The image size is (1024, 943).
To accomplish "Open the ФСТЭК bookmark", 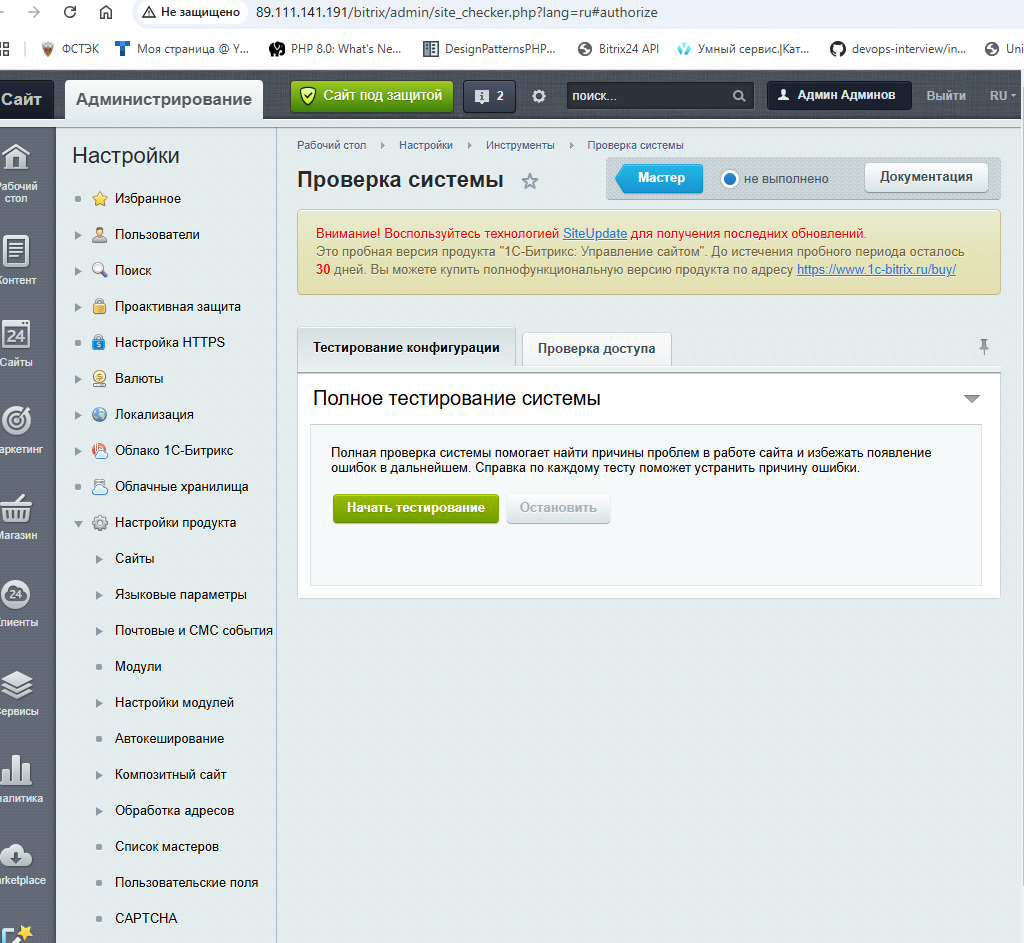I will [70, 49].
